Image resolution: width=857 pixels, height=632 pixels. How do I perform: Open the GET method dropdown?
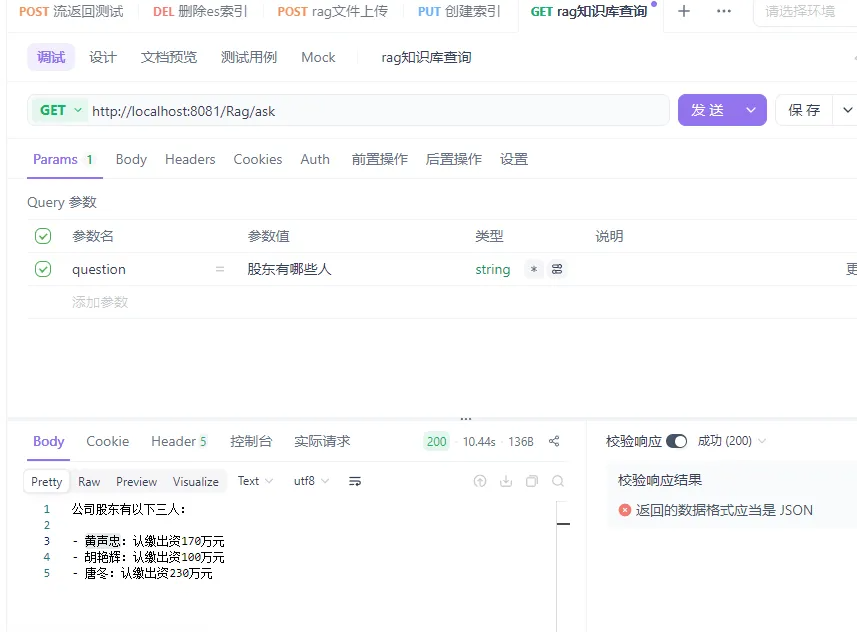60,110
